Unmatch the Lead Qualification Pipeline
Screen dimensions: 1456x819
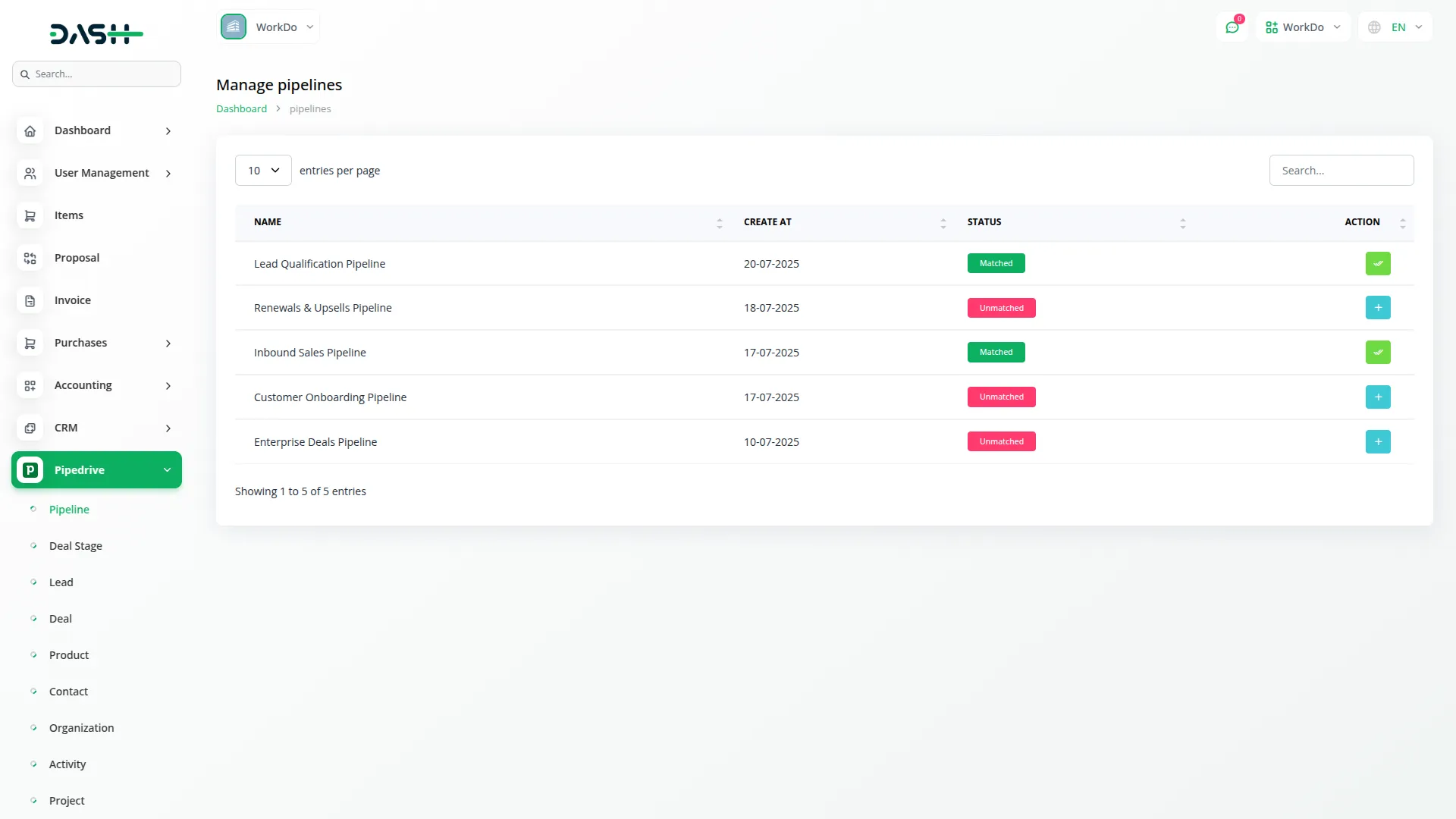pyautogui.click(x=1378, y=263)
